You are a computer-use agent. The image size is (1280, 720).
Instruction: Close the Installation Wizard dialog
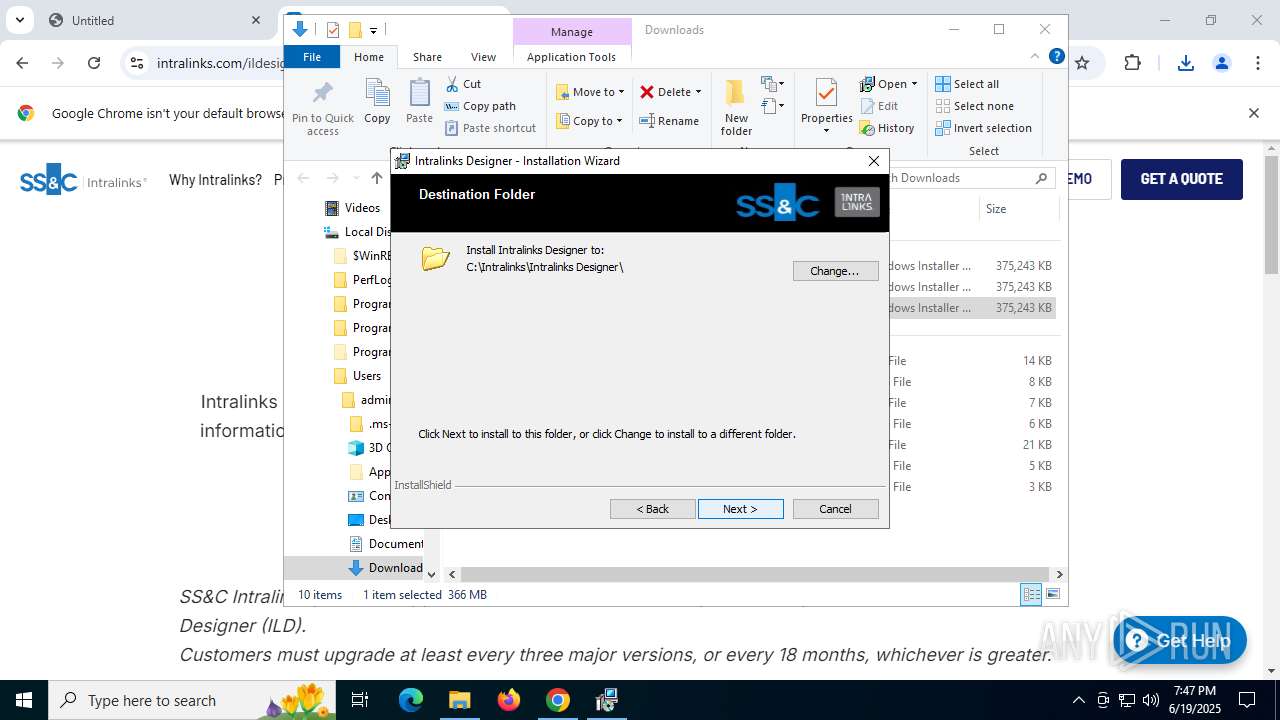pos(874,160)
